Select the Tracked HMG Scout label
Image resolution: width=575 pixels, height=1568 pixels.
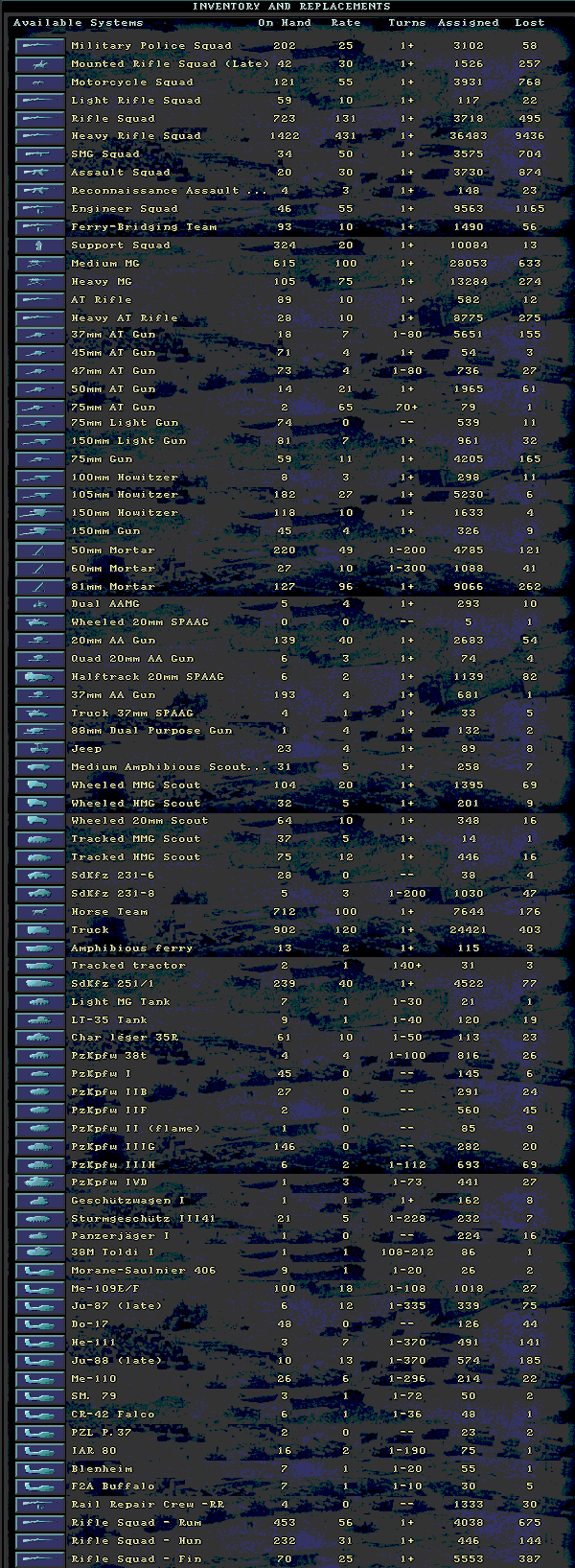(136, 857)
